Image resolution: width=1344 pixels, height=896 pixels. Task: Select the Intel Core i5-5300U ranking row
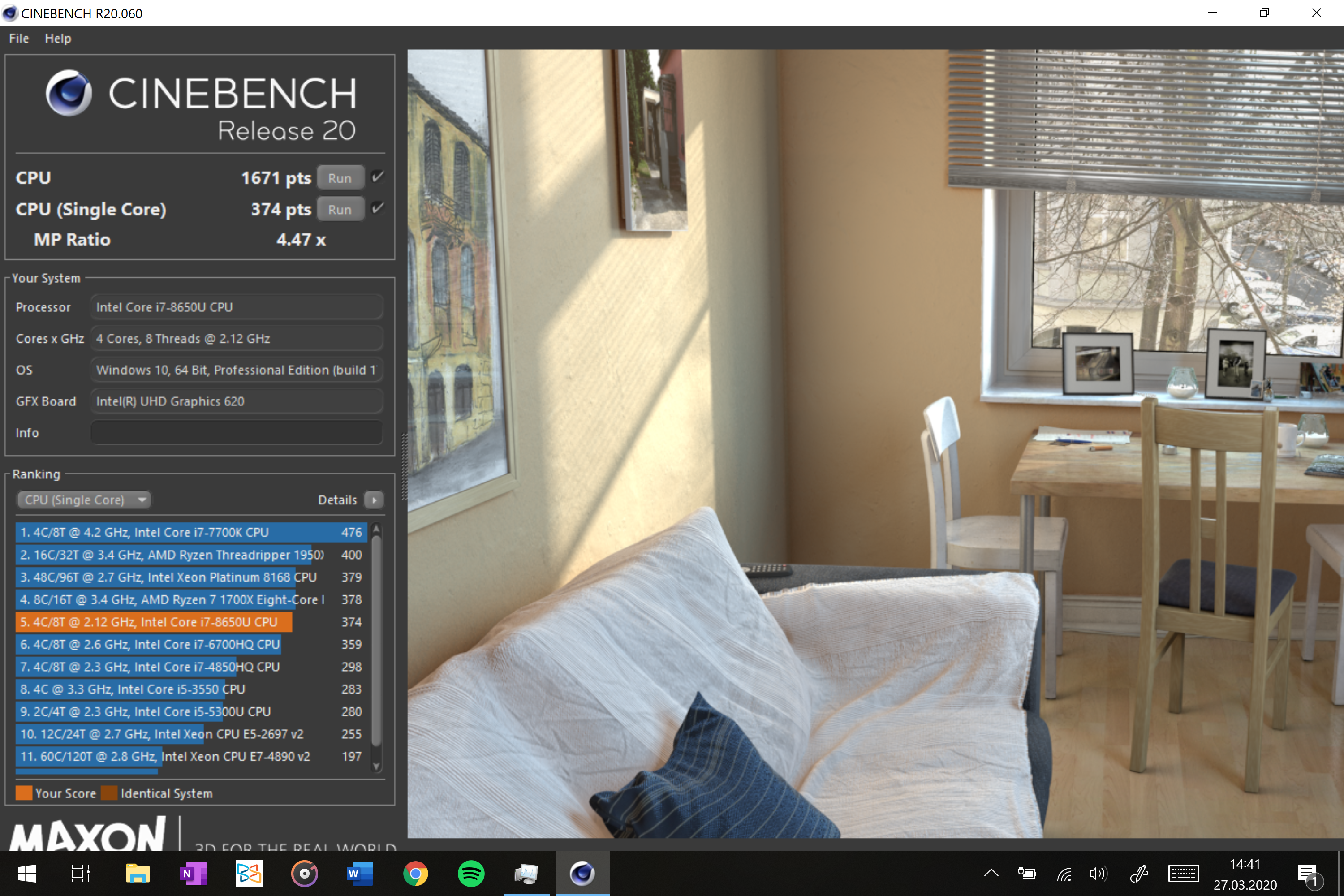191,711
